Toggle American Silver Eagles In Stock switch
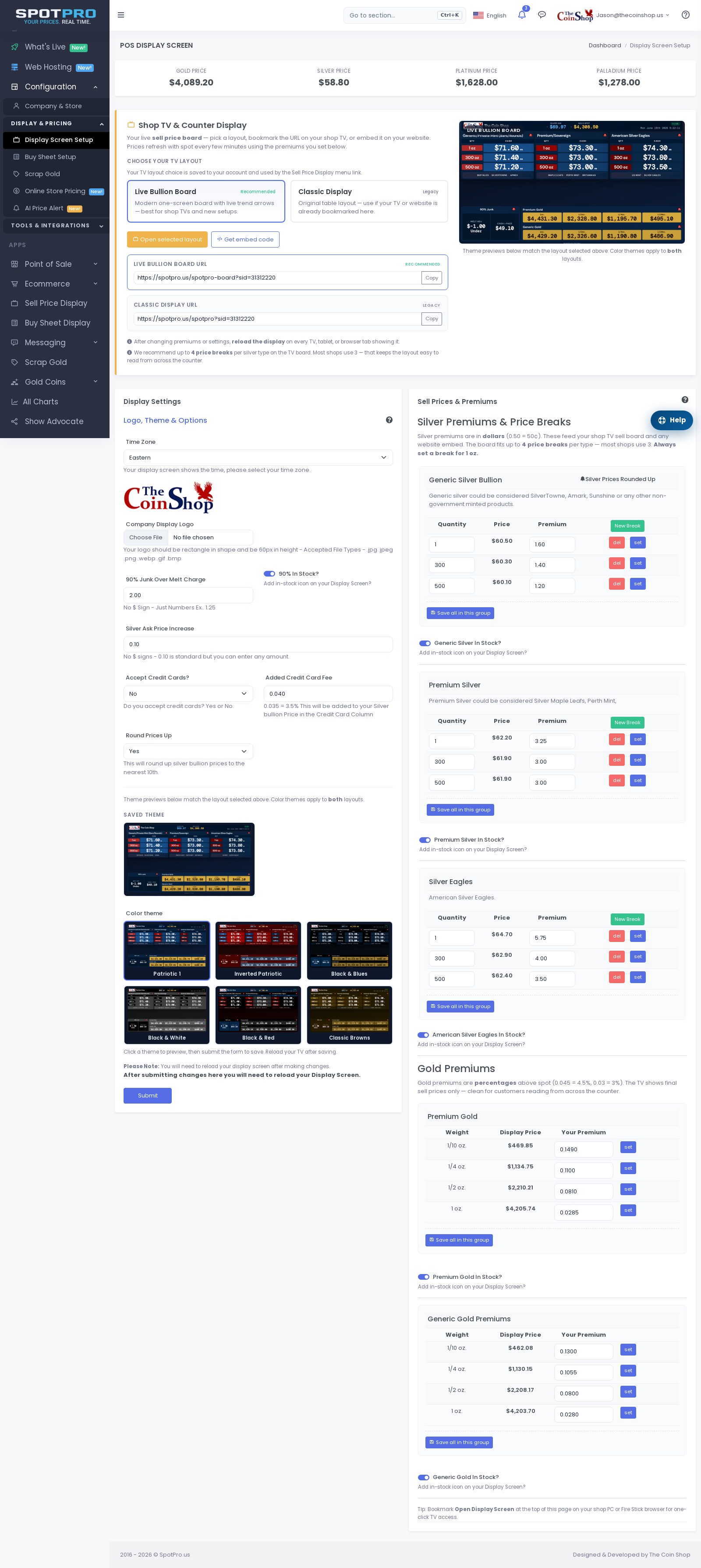The width and height of the screenshot is (701, 1568). pyautogui.click(x=423, y=1035)
